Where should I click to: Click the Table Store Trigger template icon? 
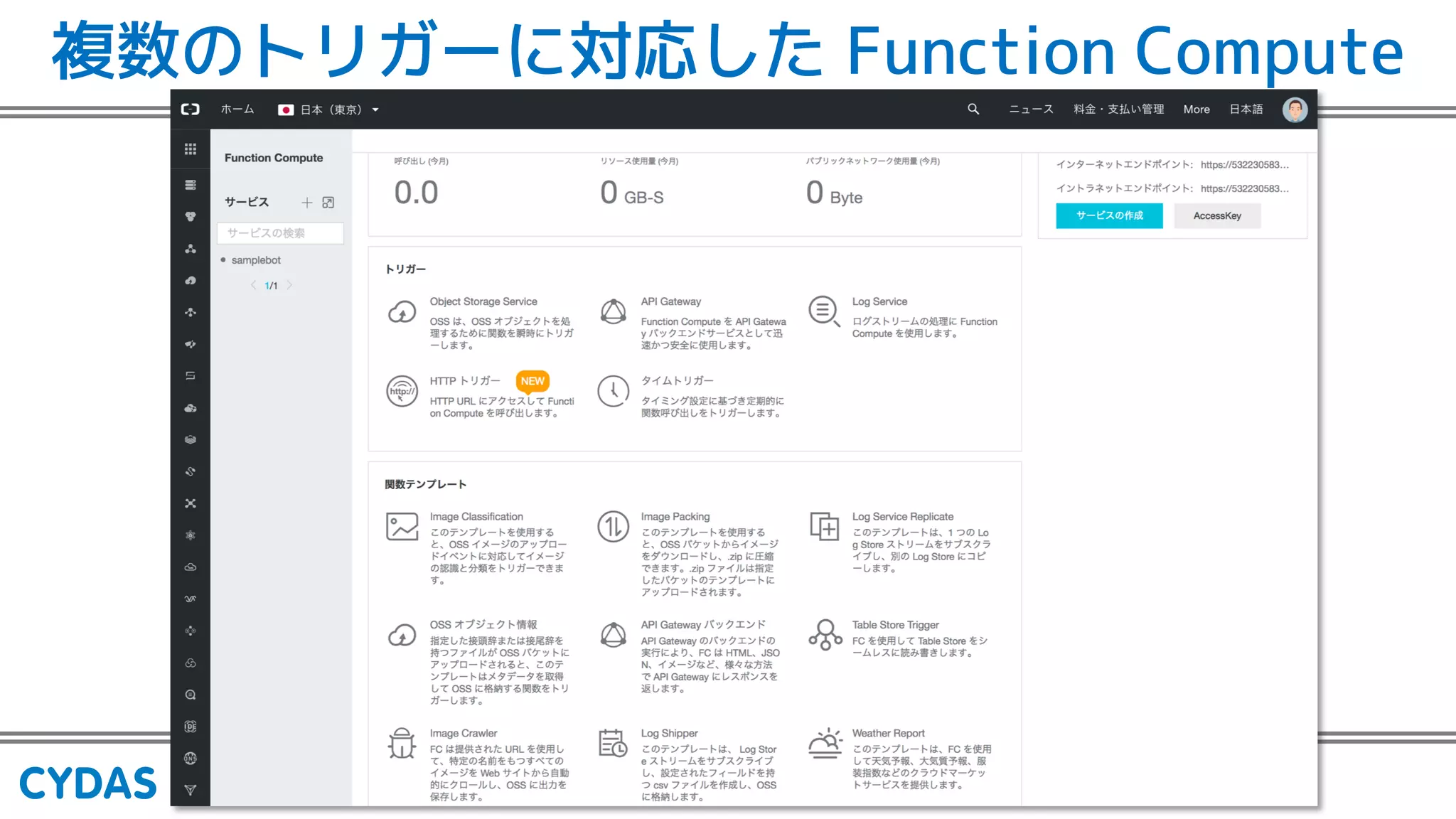(825, 635)
